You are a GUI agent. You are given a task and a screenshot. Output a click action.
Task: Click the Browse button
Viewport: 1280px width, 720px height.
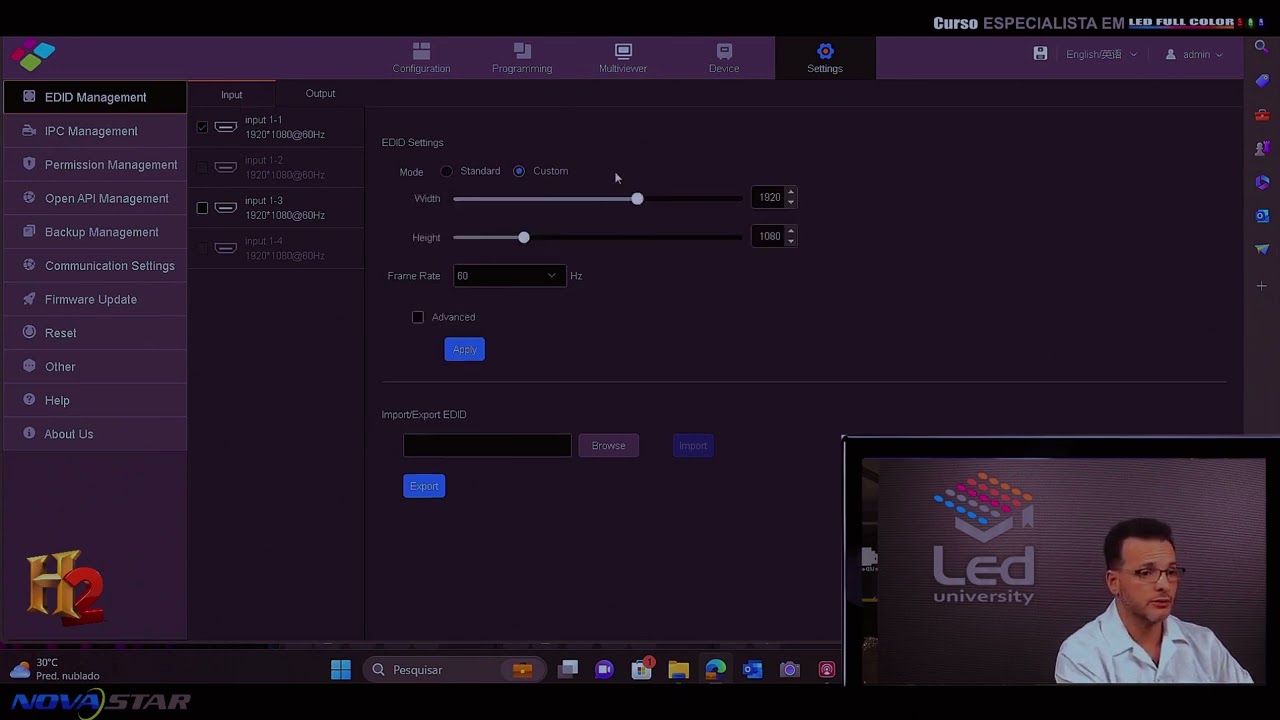[x=608, y=446]
